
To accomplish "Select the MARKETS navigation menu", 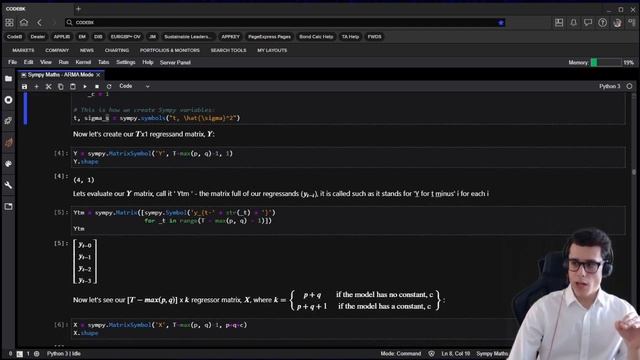I will (x=23, y=50).
